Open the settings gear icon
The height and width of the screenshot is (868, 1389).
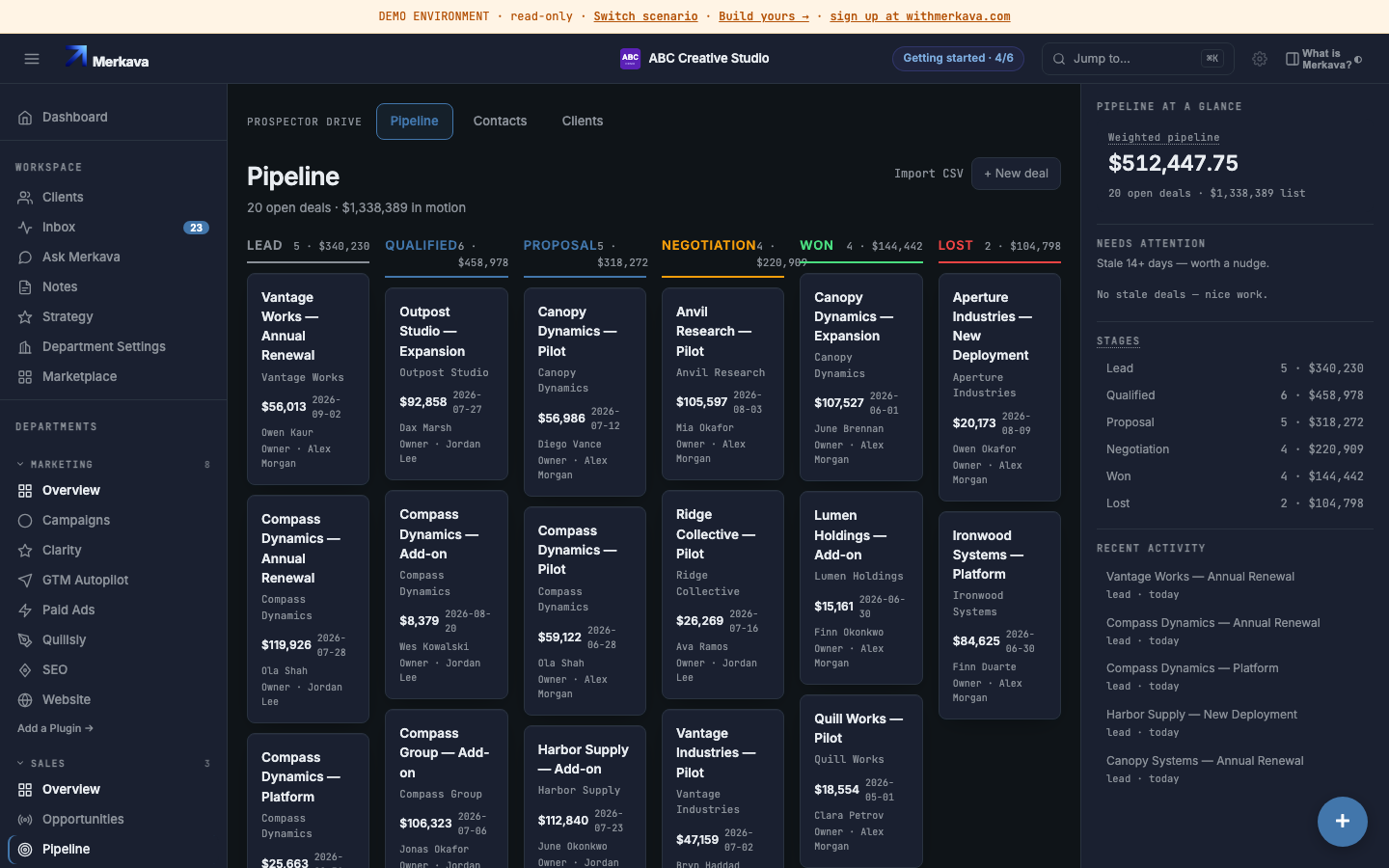click(1260, 59)
